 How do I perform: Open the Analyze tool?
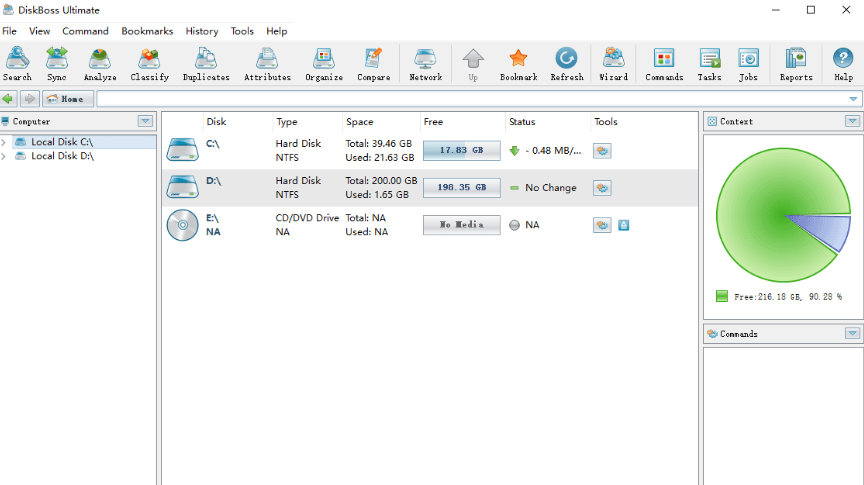[x=100, y=64]
